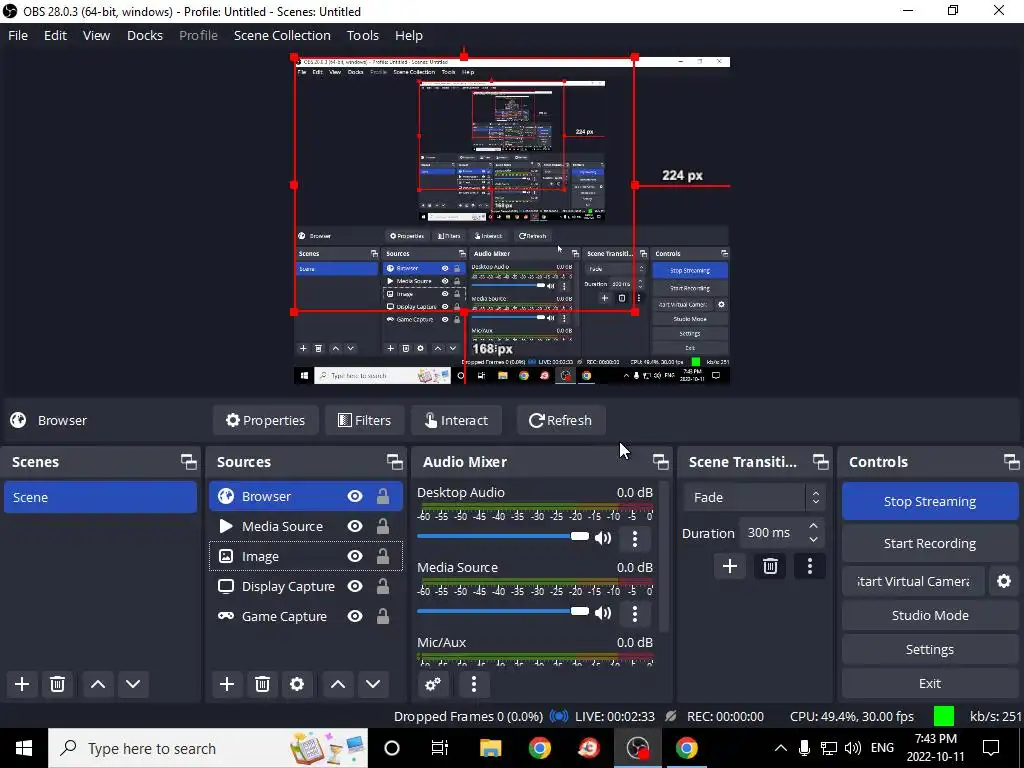Open Audio Mixer menu three dots at bottom
This screenshot has width=1024, height=768.
tap(474, 684)
